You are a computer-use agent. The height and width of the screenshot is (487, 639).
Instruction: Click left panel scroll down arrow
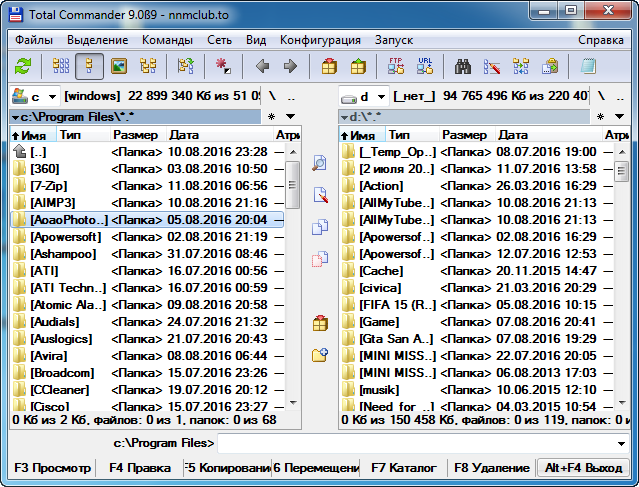click(x=293, y=403)
